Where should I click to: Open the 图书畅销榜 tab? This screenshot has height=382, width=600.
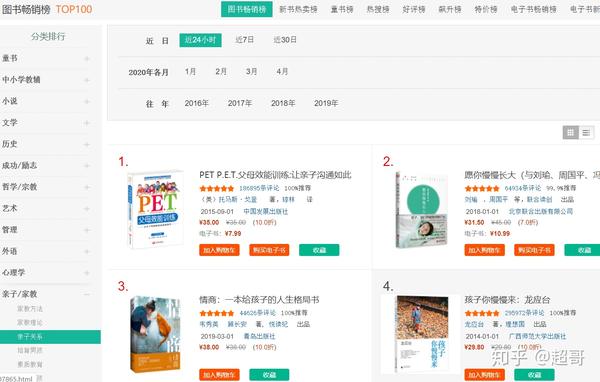(247, 9)
